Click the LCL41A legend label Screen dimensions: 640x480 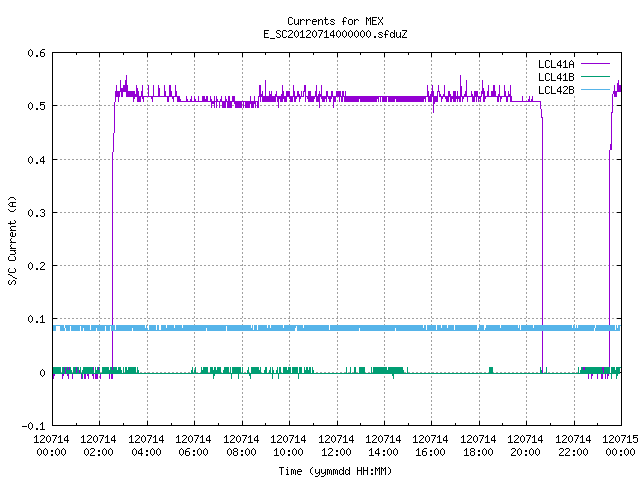[556, 64]
